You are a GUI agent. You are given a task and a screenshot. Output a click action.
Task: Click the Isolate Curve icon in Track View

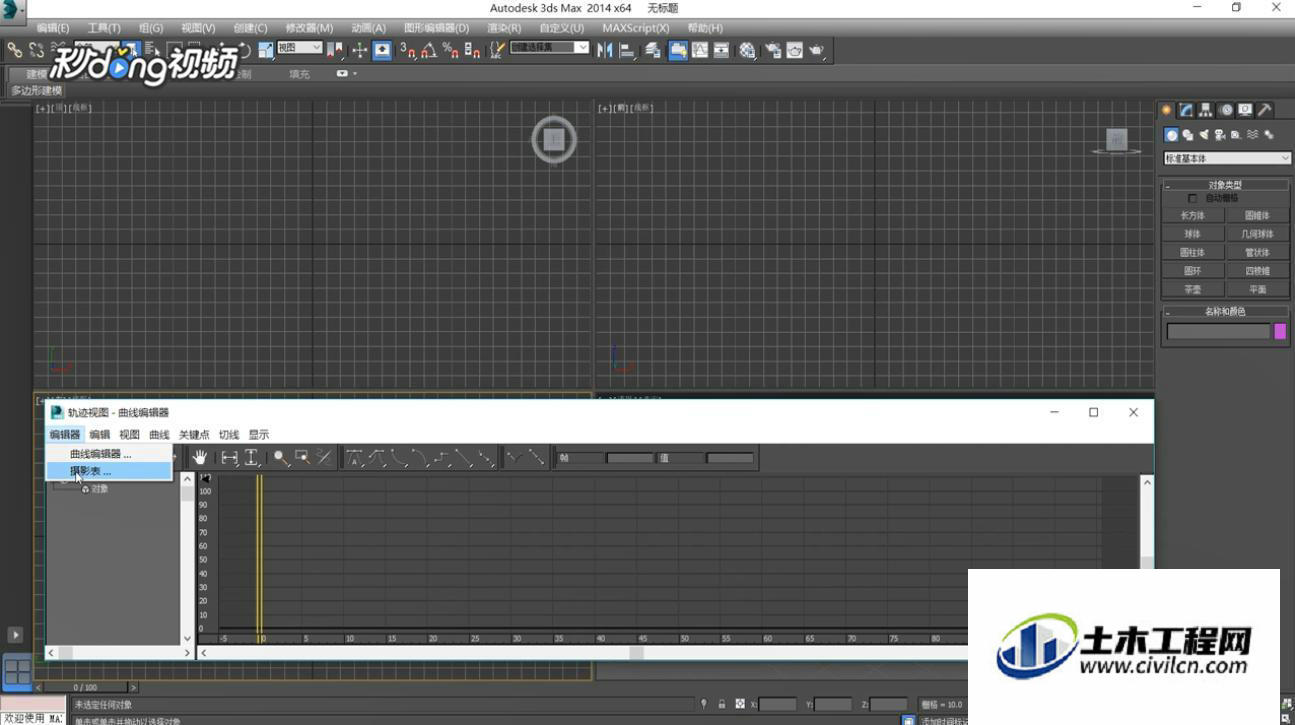pos(324,458)
